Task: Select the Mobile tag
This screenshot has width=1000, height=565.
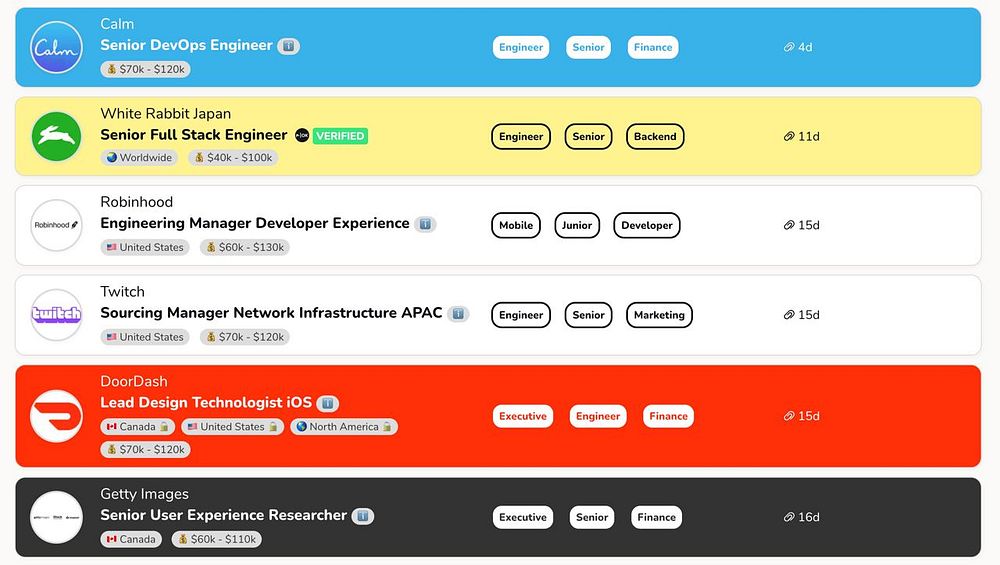Action: [516, 225]
